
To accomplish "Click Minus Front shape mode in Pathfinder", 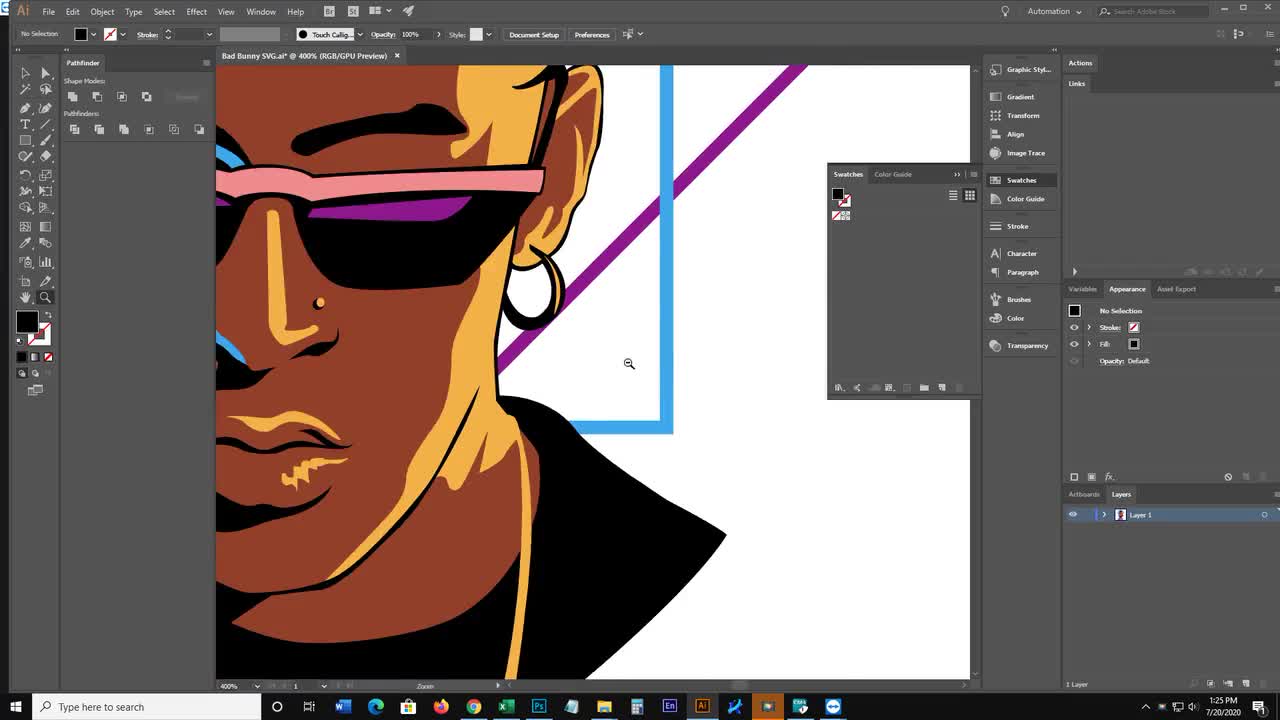I will [97, 97].
